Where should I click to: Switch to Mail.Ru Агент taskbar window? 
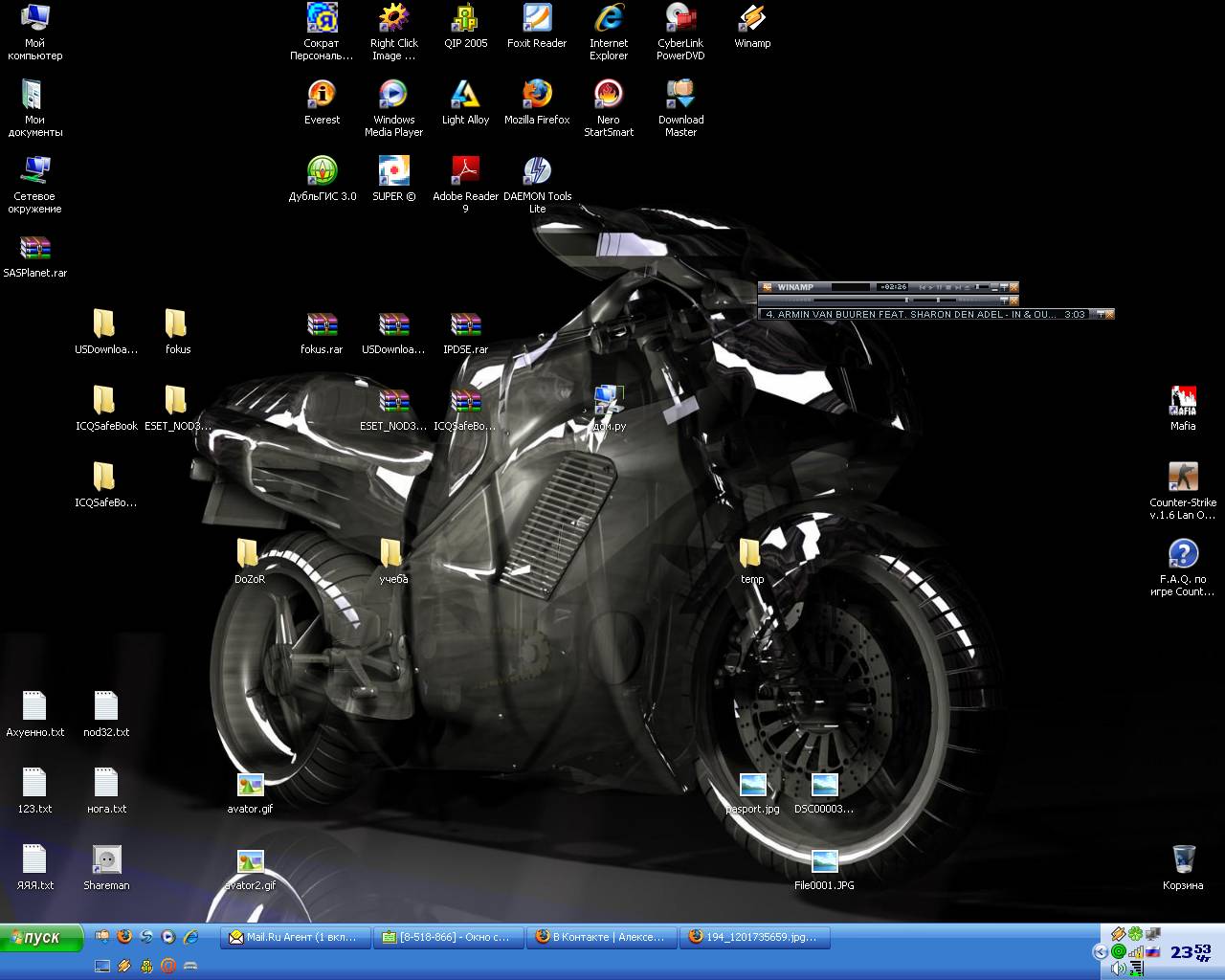click(x=296, y=938)
